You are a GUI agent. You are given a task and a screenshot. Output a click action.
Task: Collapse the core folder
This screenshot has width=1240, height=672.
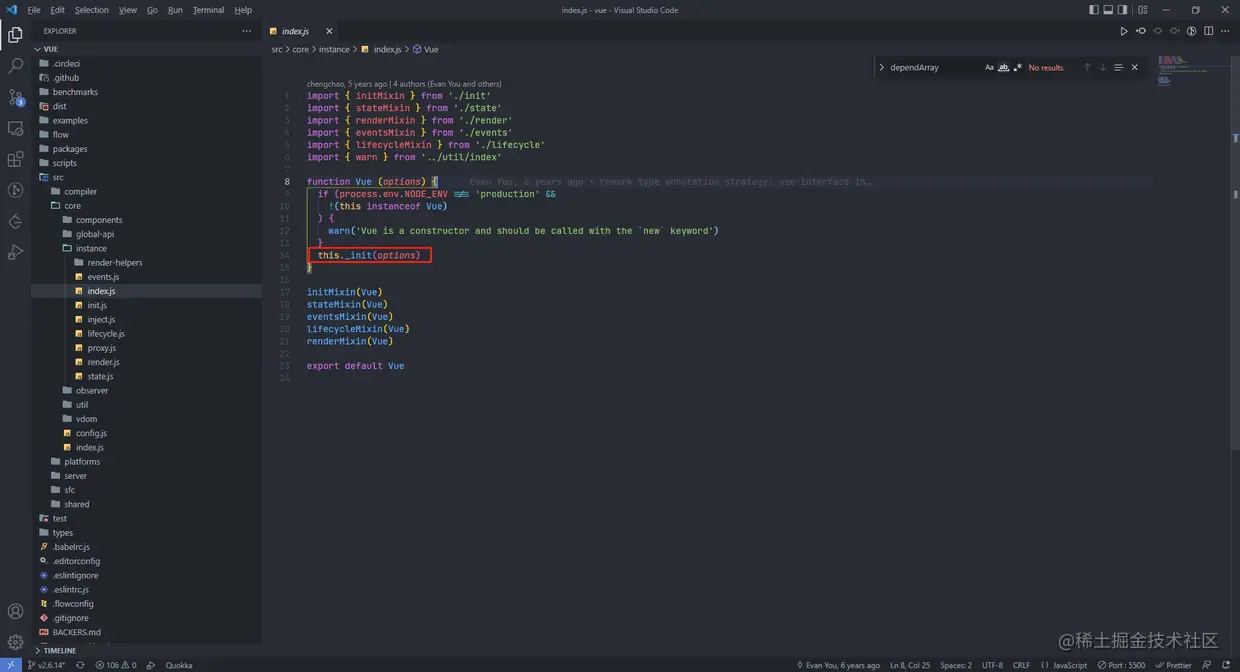146,206
